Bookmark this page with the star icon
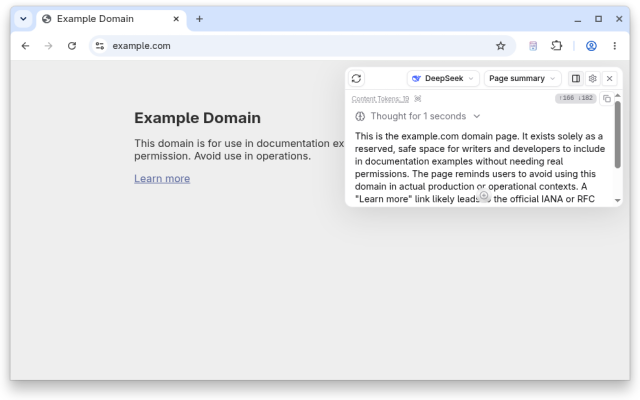The width and height of the screenshot is (640, 400). point(500,46)
